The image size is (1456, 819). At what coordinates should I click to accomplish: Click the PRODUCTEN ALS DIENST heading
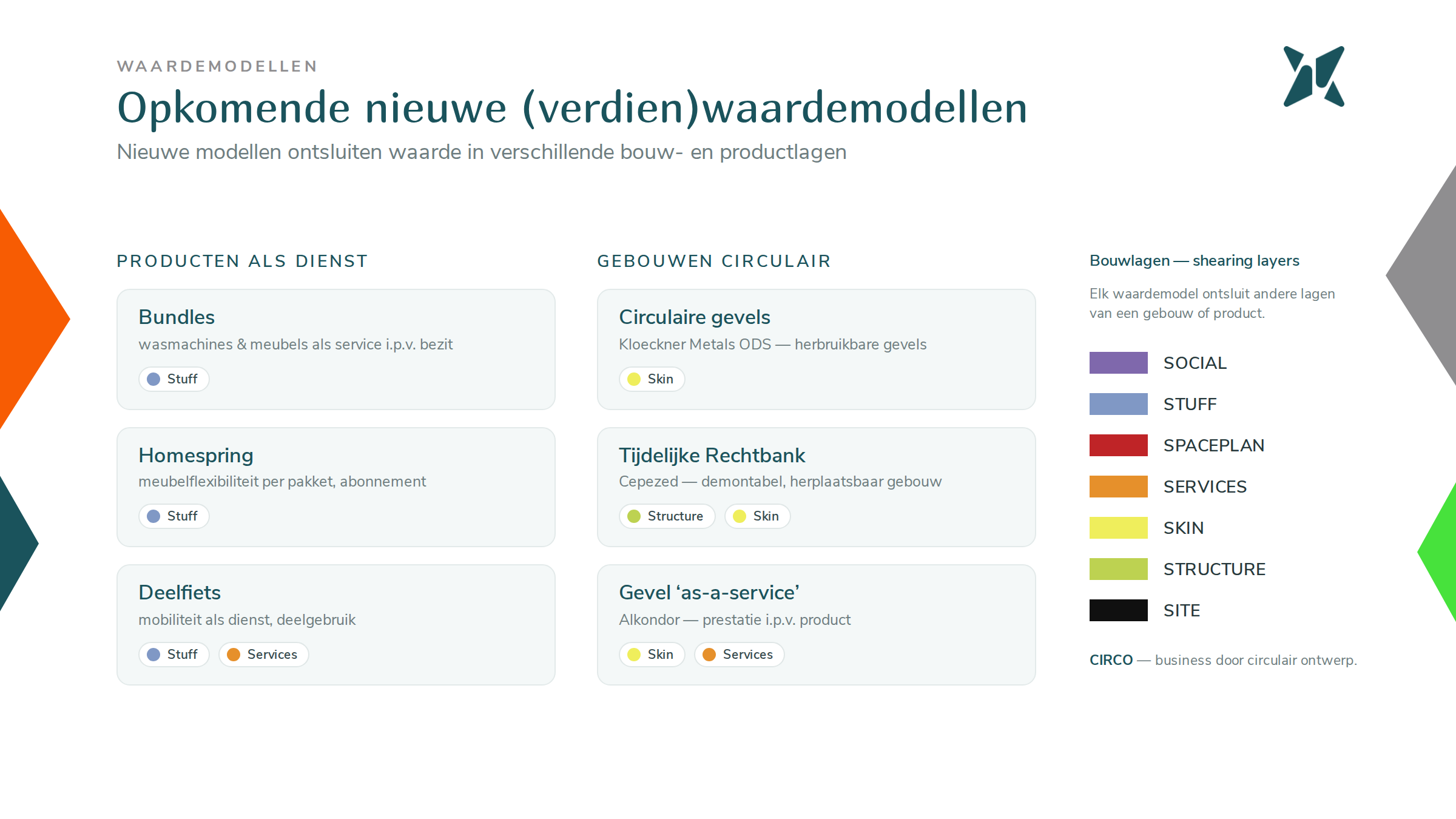pos(242,261)
